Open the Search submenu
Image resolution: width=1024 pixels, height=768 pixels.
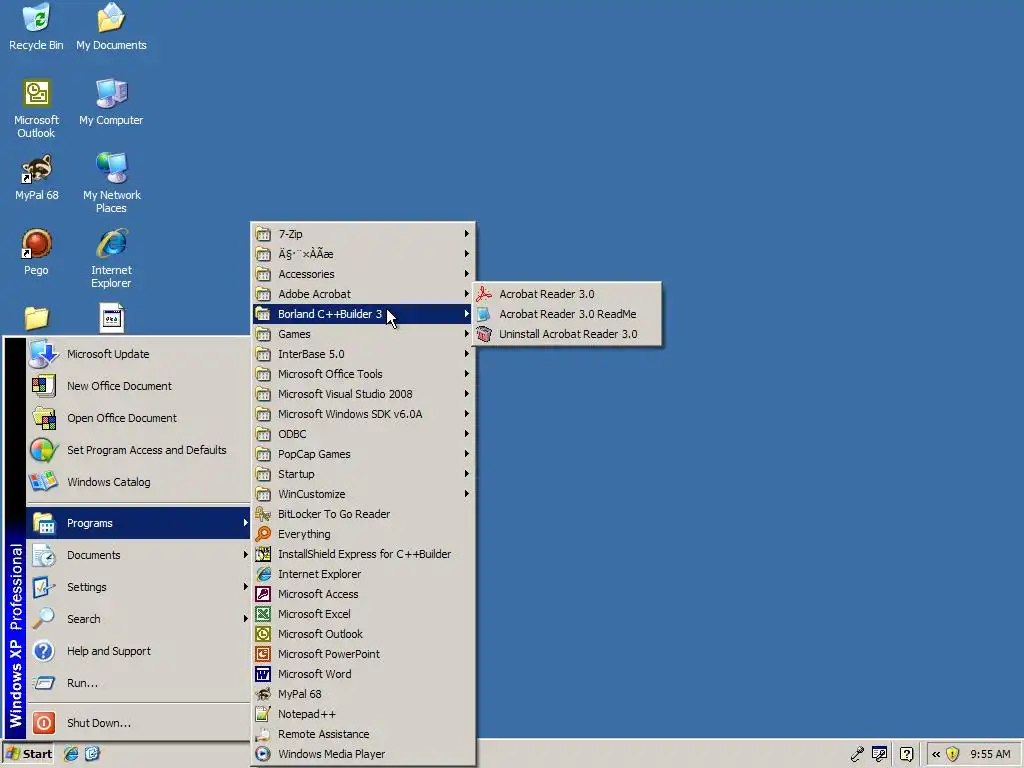pos(138,619)
